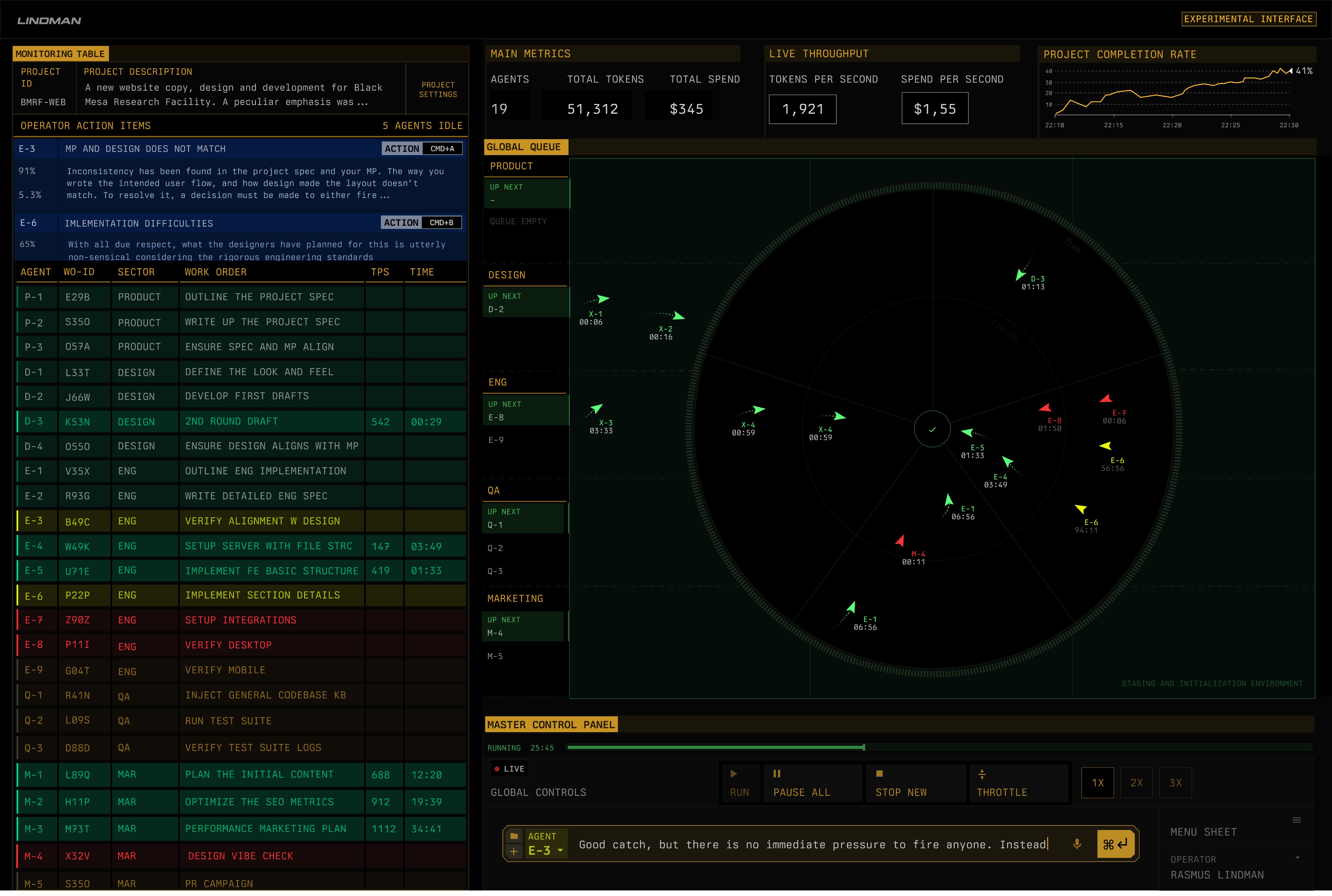Expand the Operator Rasmus Lindman dropdown
Viewport: 1332px width, 896px height.
1297,858
